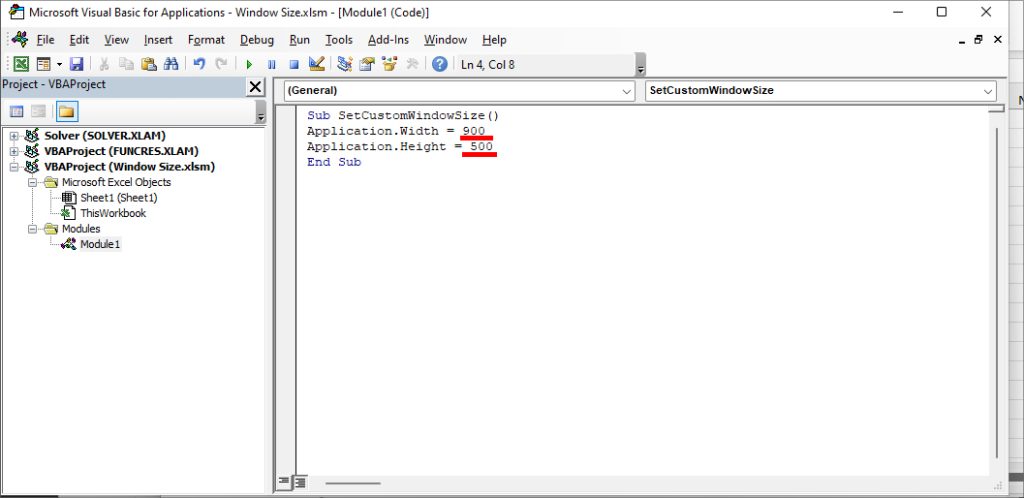Toggle Folders view in Project panel
1024x498 pixels.
coord(66,111)
